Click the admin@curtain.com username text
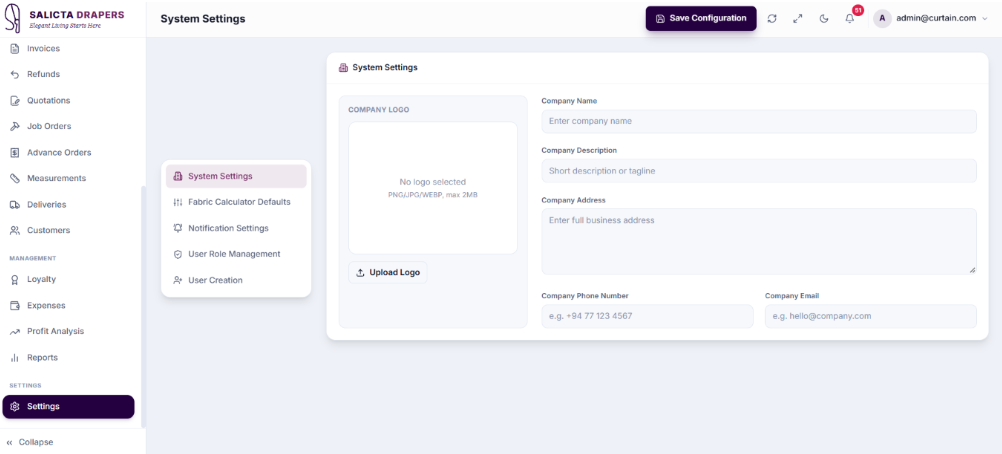This screenshot has height=454, width=1002. click(x=936, y=19)
